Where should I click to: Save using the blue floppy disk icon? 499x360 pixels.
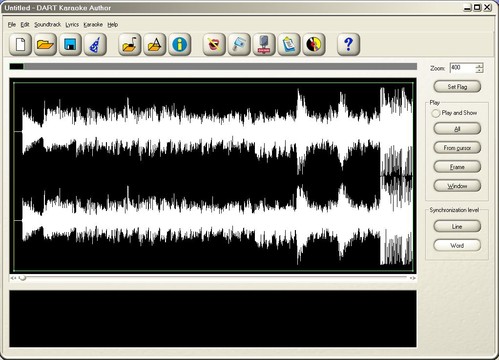coord(70,44)
